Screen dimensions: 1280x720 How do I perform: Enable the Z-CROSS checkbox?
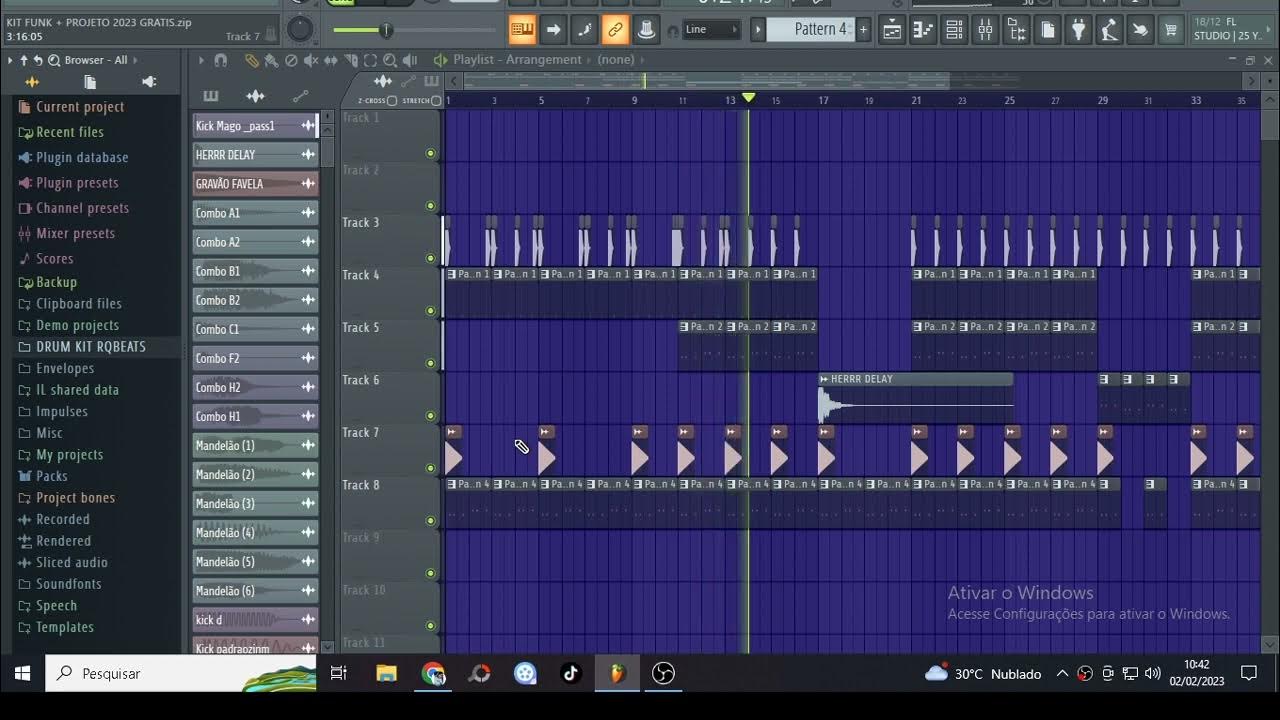tap(391, 101)
